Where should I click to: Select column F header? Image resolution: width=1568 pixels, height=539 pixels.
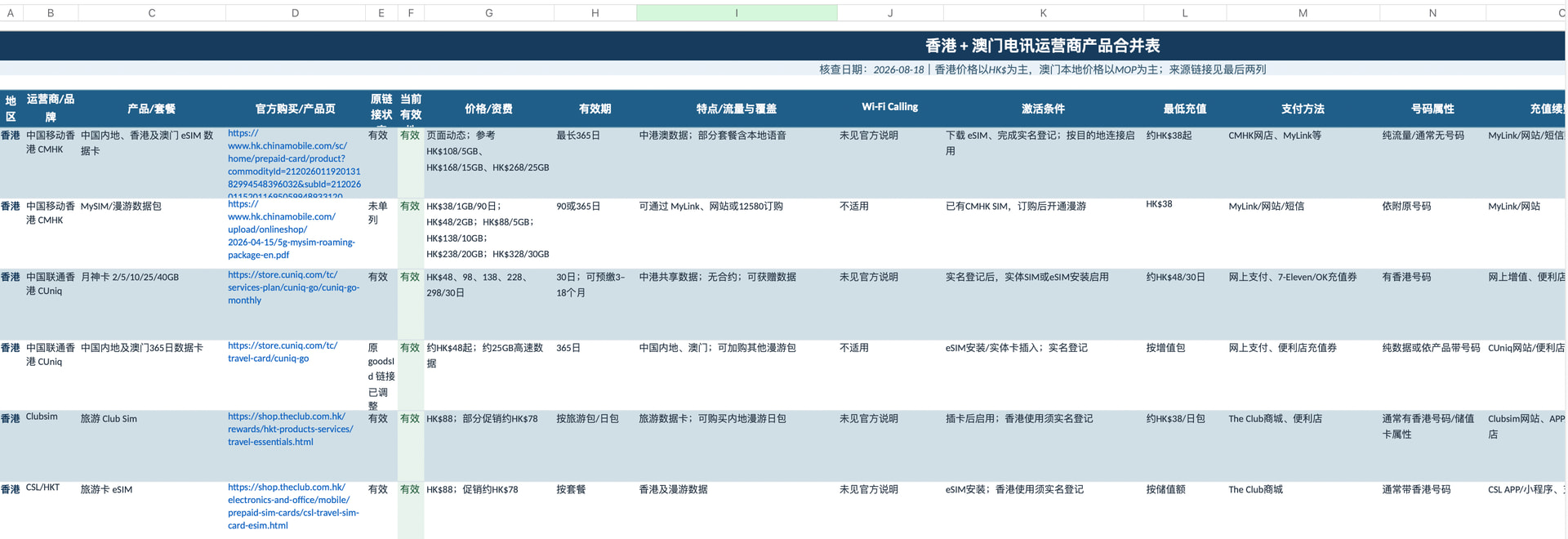pyautogui.click(x=411, y=13)
